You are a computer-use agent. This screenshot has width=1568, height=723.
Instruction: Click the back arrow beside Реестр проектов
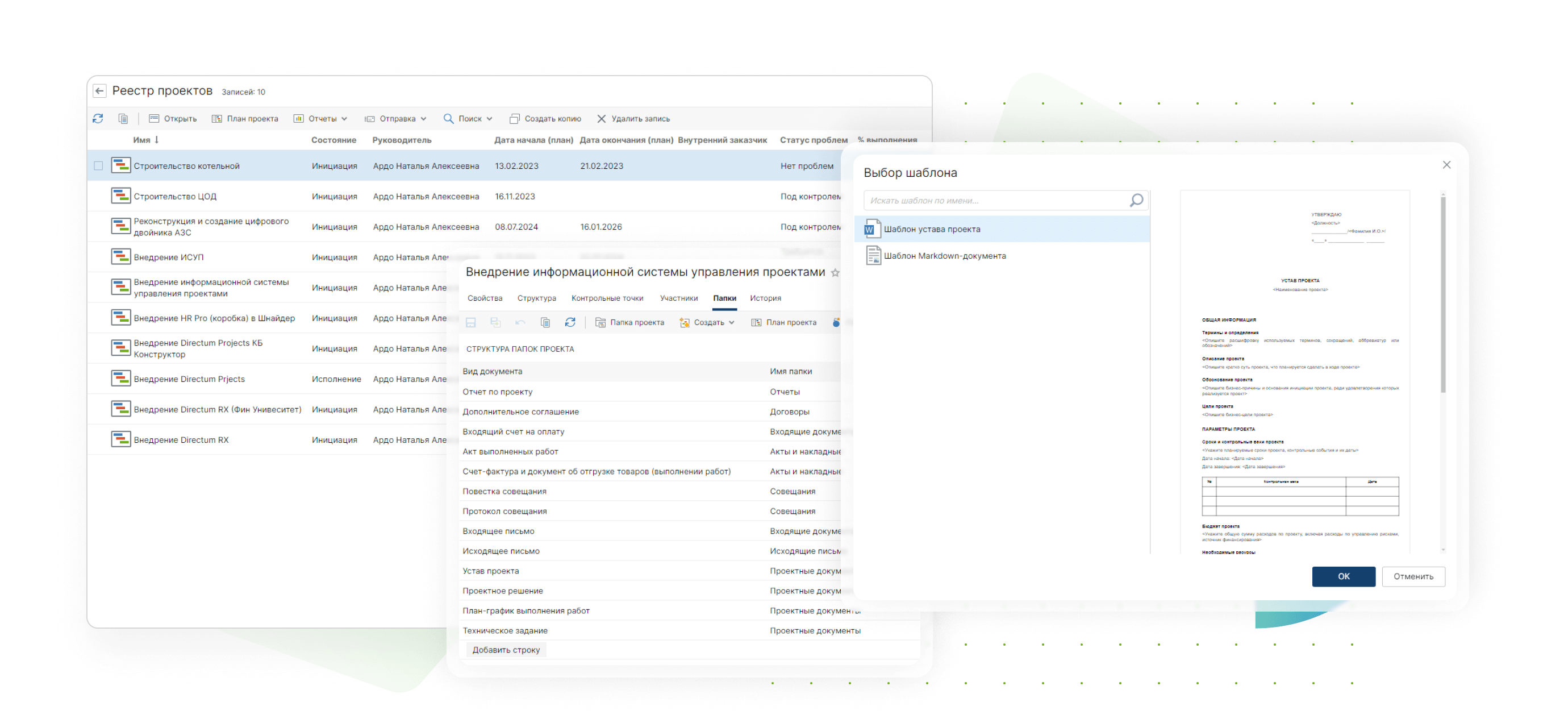100,91
